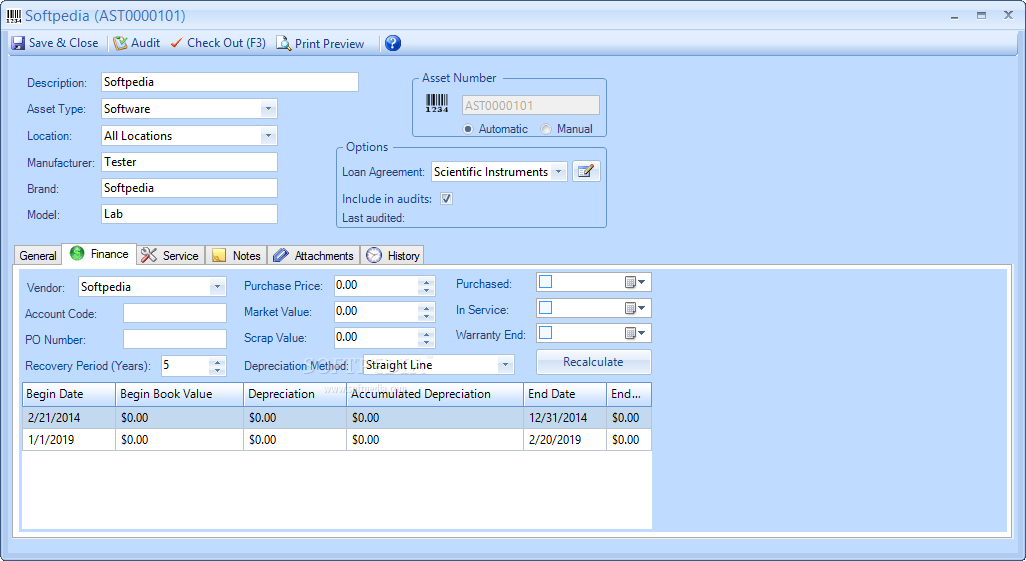This screenshot has width=1026, height=561.
Task: Expand the Loan Agreement dropdown
Action: point(558,172)
